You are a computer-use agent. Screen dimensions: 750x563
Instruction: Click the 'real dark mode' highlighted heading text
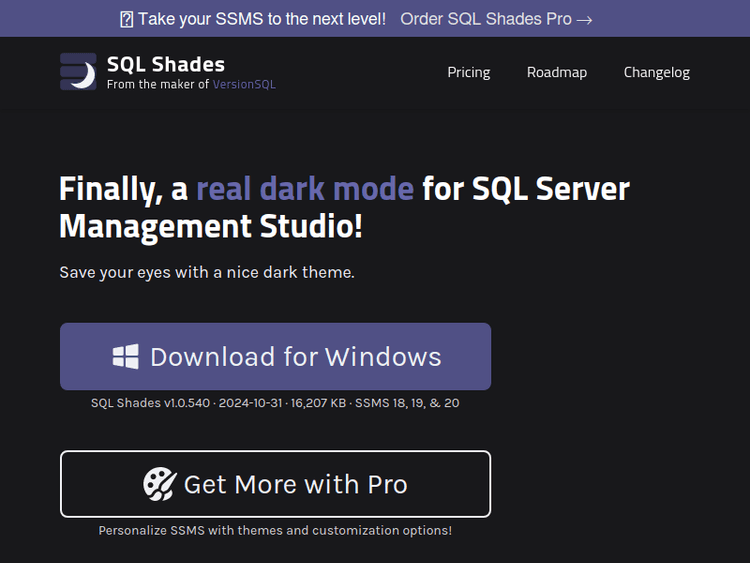(x=305, y=188)
